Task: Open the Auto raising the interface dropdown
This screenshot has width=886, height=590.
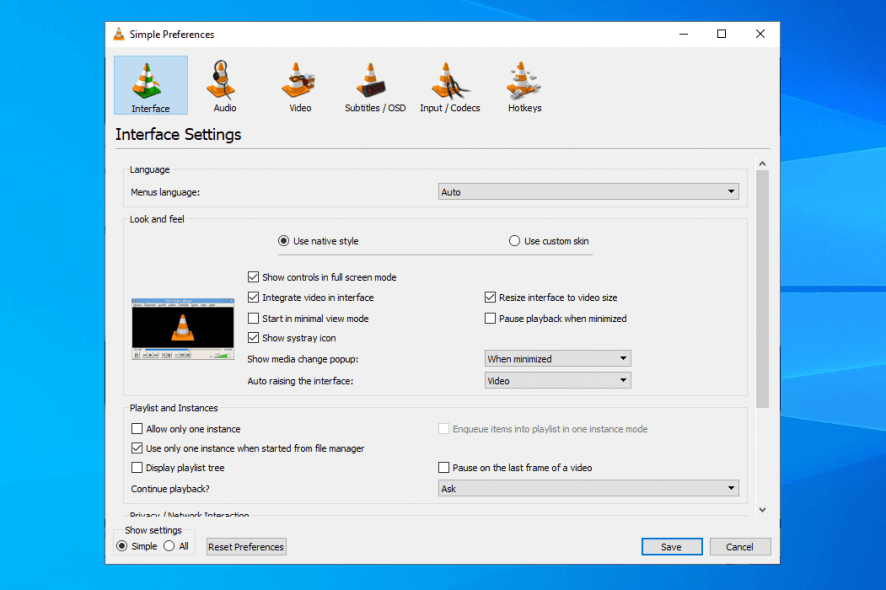Action: click(558, 381)
